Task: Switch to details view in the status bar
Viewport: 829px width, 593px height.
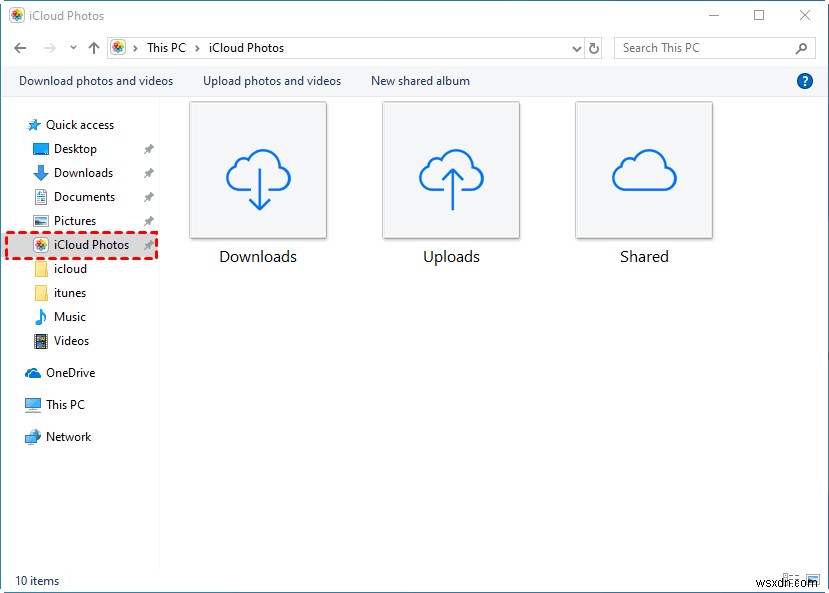Action: 790,578
